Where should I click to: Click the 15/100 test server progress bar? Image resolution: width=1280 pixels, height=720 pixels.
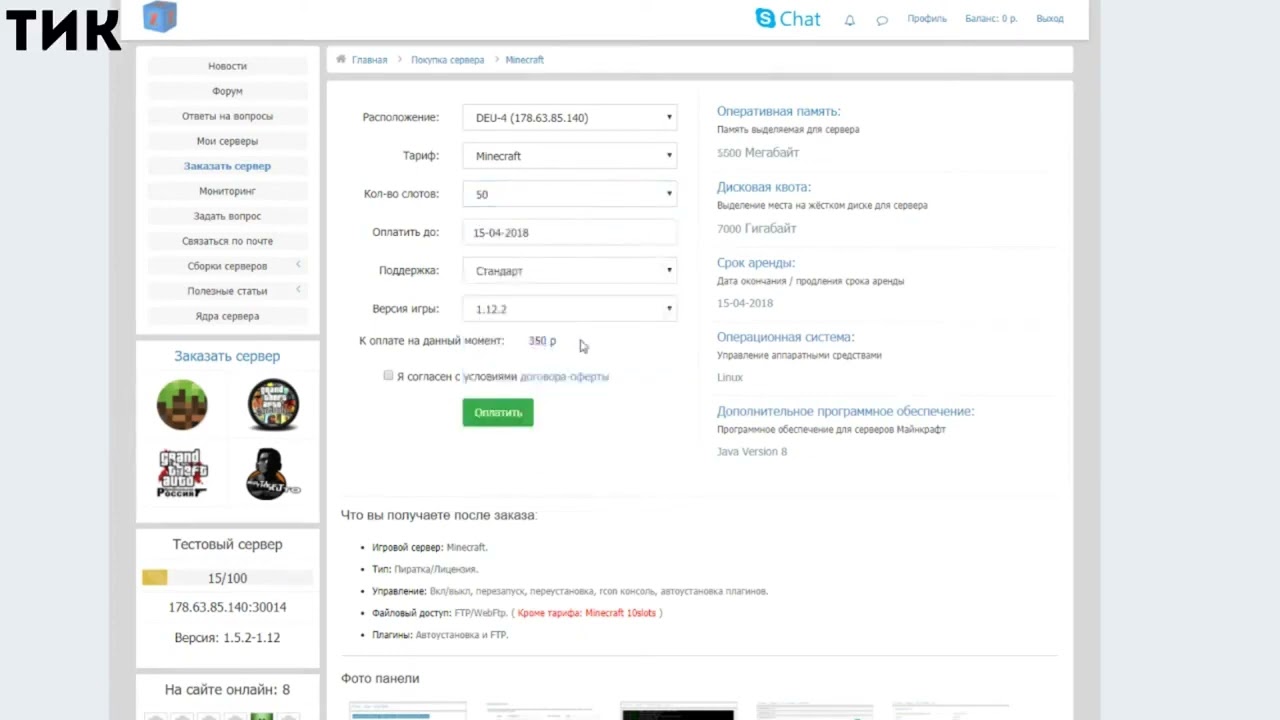227,578
